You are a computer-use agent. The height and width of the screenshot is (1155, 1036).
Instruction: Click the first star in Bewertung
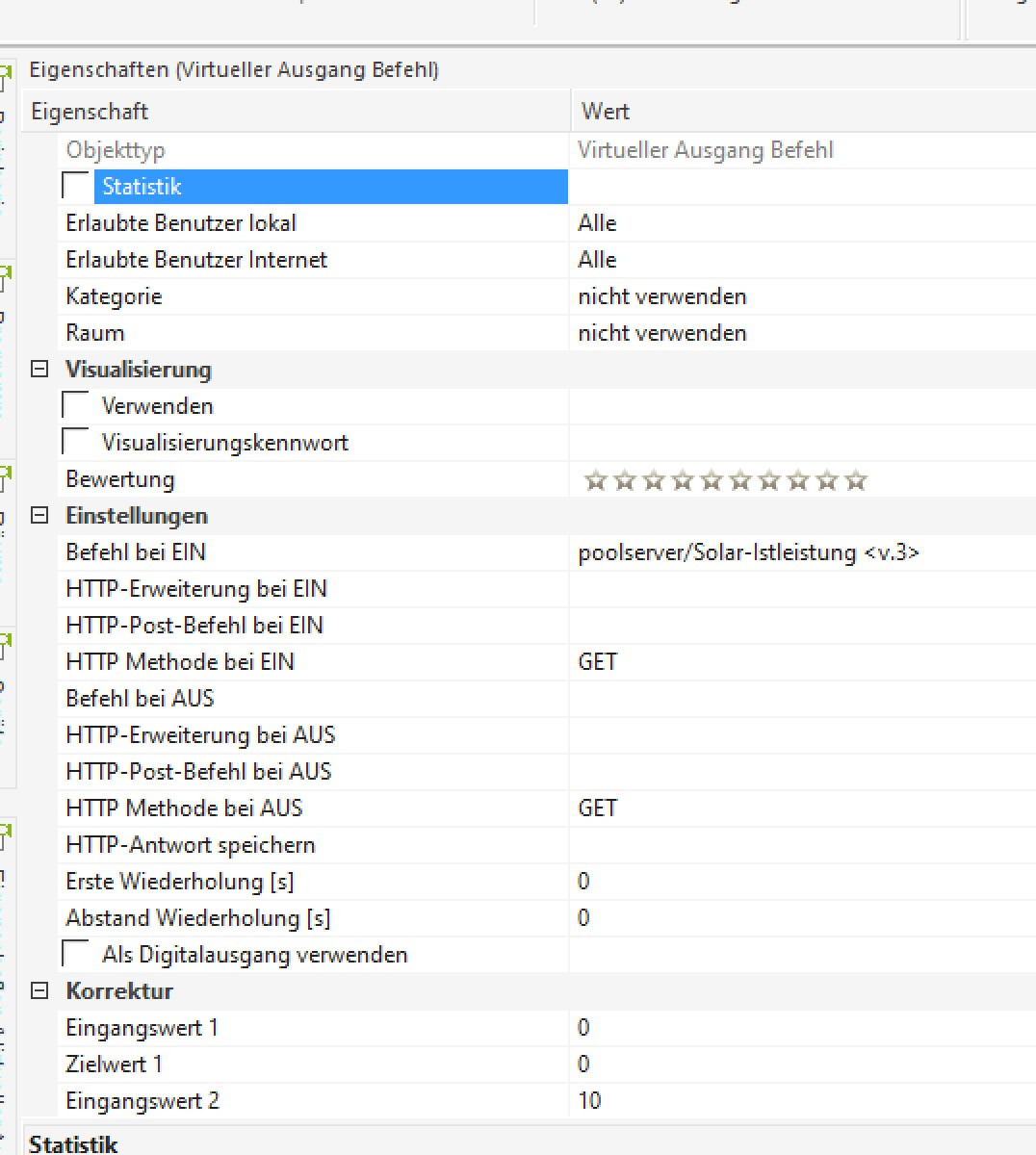point(596,480)
